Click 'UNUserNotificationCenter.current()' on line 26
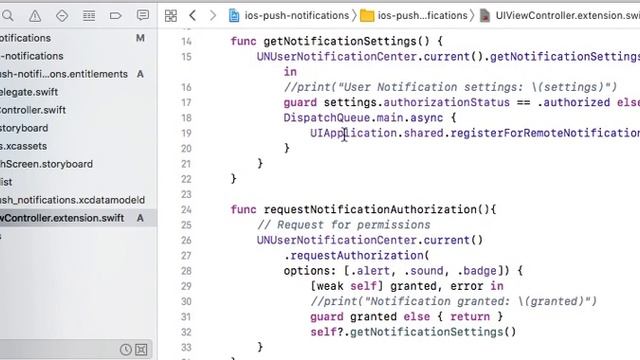This screenshot has height=360, width=640. point(370,240)
